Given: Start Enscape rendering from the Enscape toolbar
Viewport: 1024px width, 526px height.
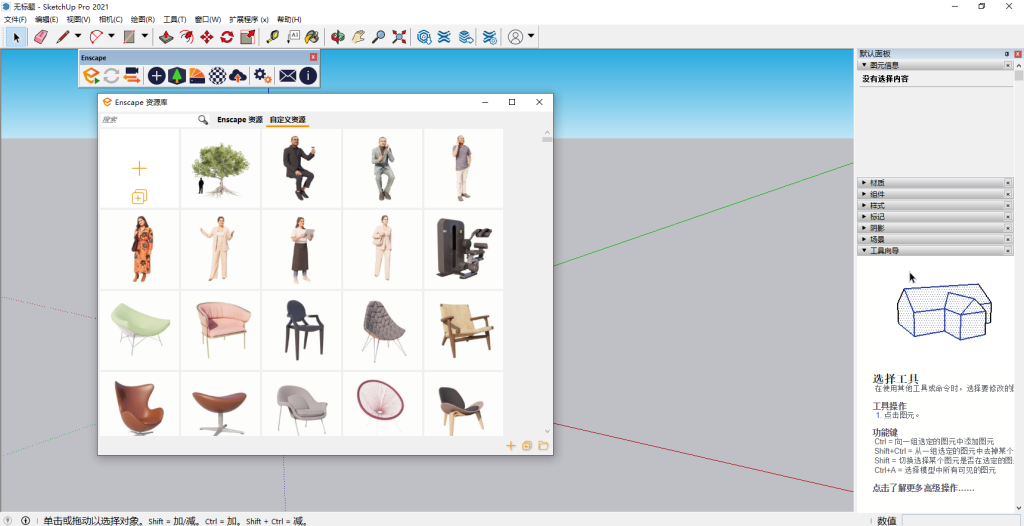Looking at the screenshot, I should tap(91, 75).
